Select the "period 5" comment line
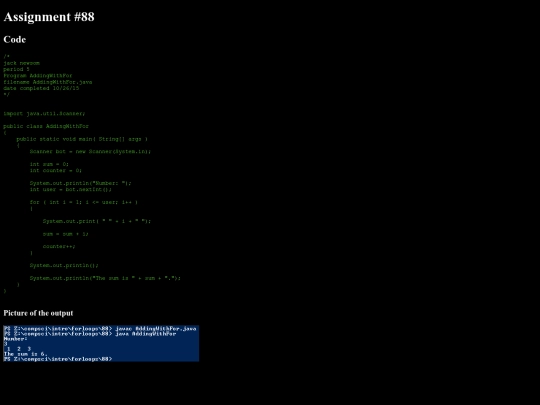Screen dimensions: 540x405 [x=17, y=69]
